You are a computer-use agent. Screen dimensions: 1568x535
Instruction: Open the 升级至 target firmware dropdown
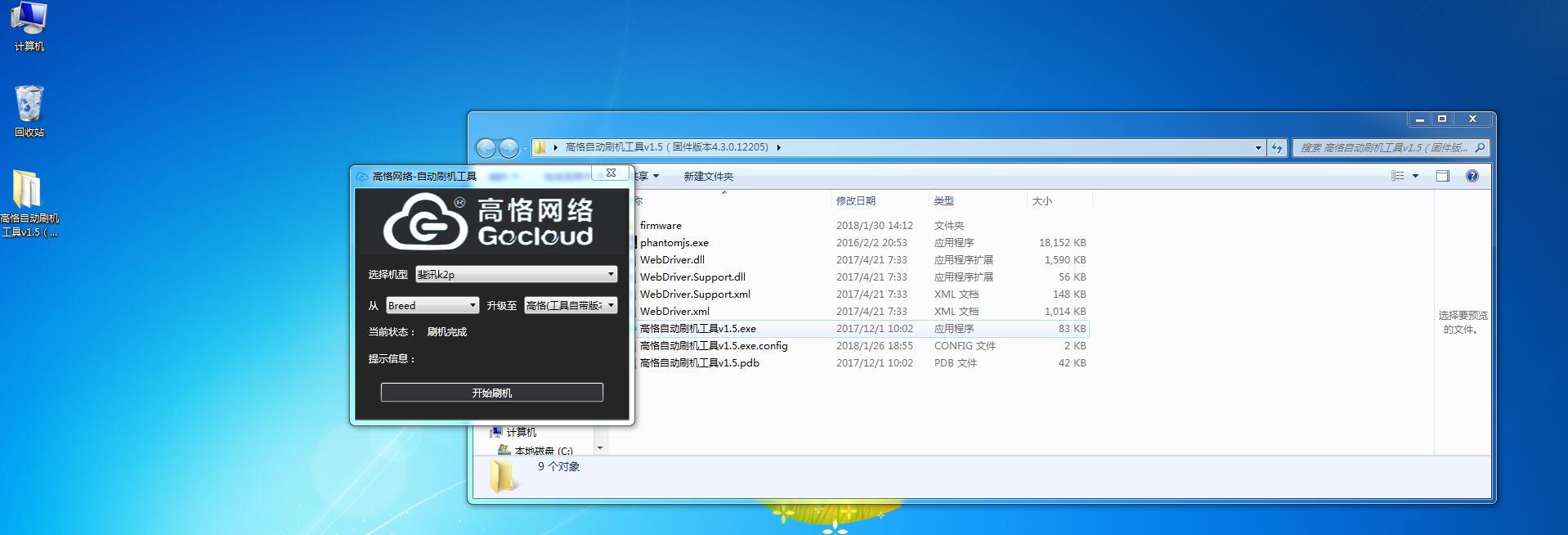[571, 305]
